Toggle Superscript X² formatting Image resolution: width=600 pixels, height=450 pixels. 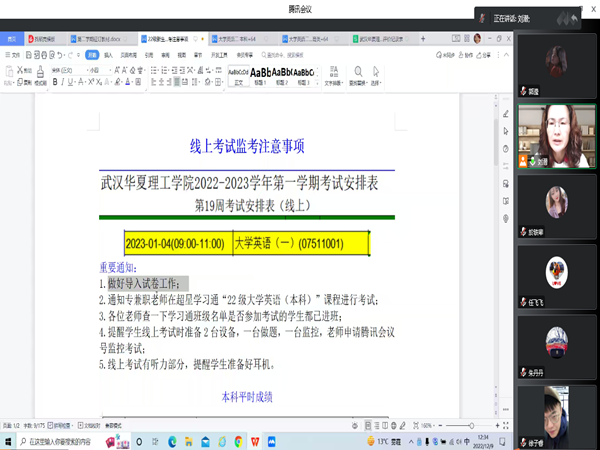click(x=91, y=82)
